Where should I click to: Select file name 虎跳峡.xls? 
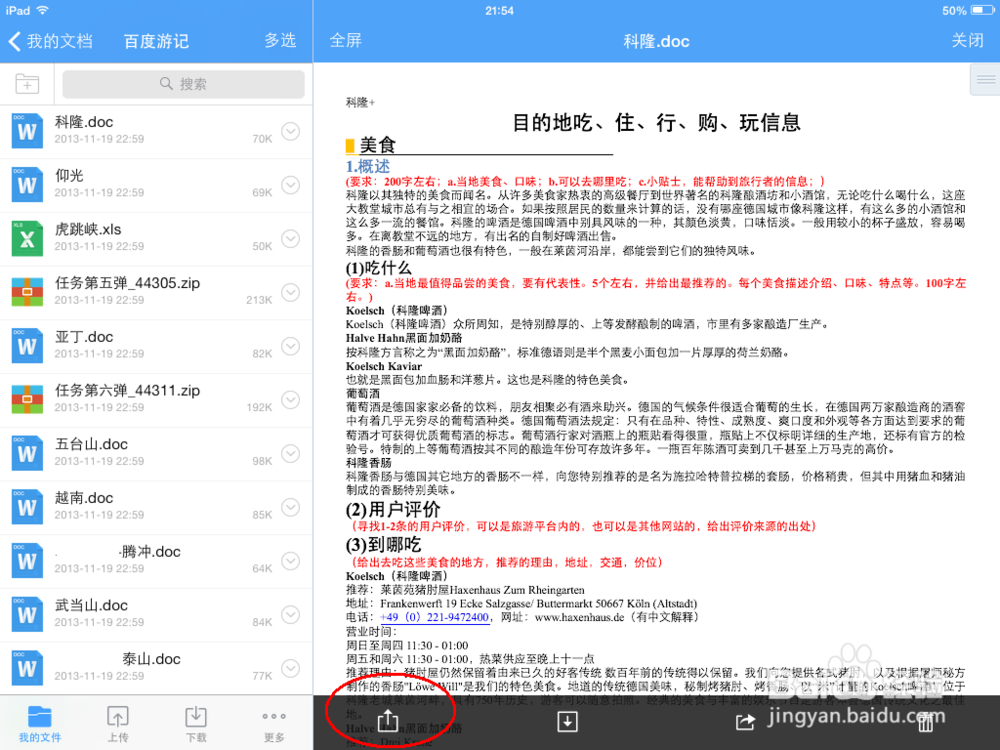click(88, 230)
